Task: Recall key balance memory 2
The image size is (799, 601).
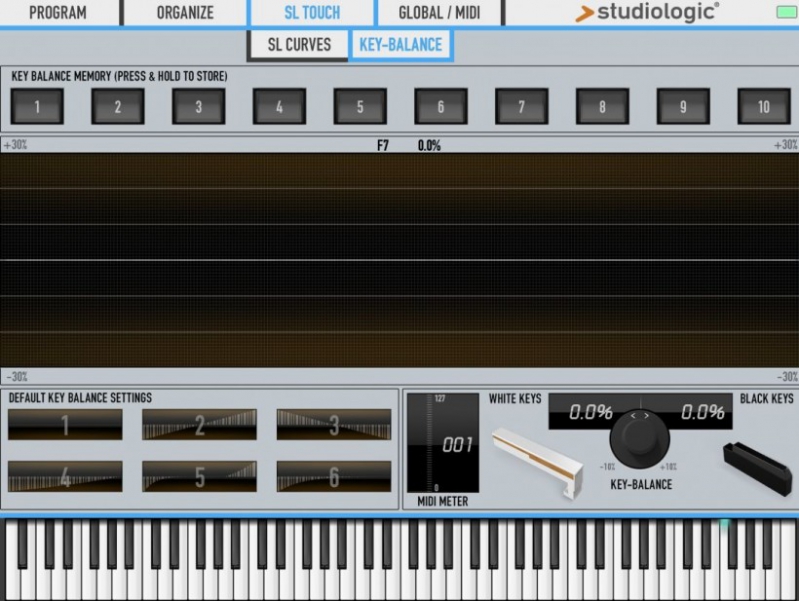Action: [x=118, y=107]
